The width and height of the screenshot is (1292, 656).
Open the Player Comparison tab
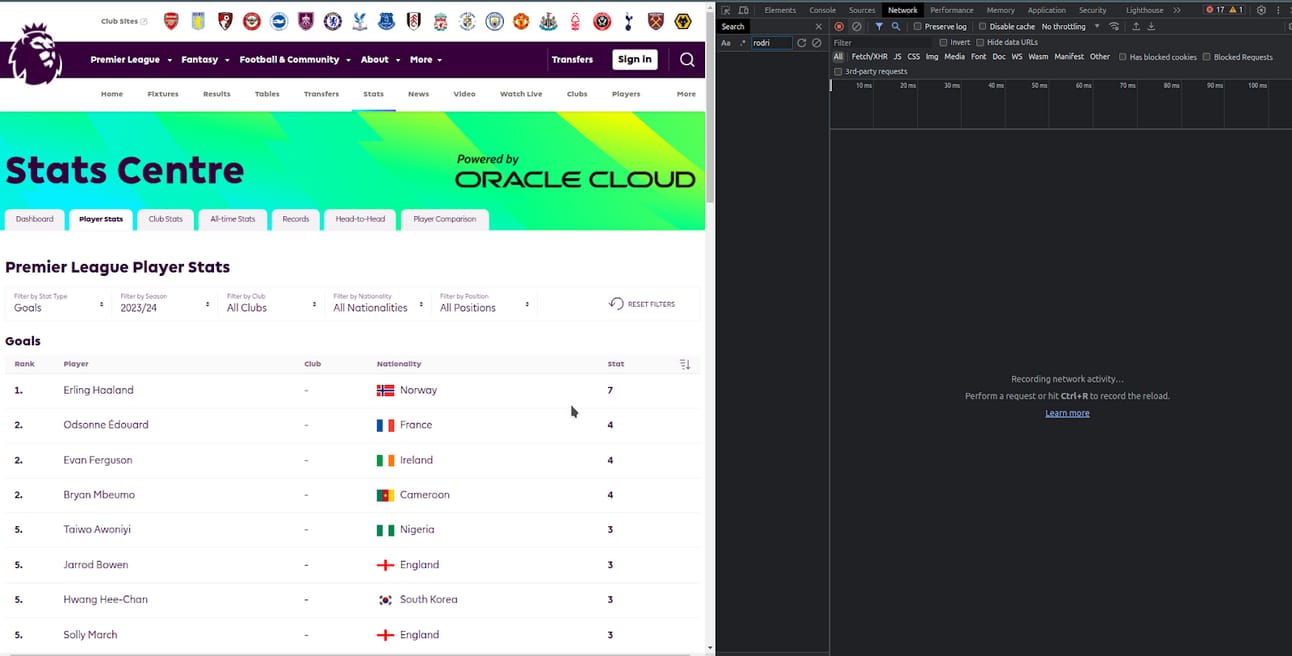tap(445, 219)
